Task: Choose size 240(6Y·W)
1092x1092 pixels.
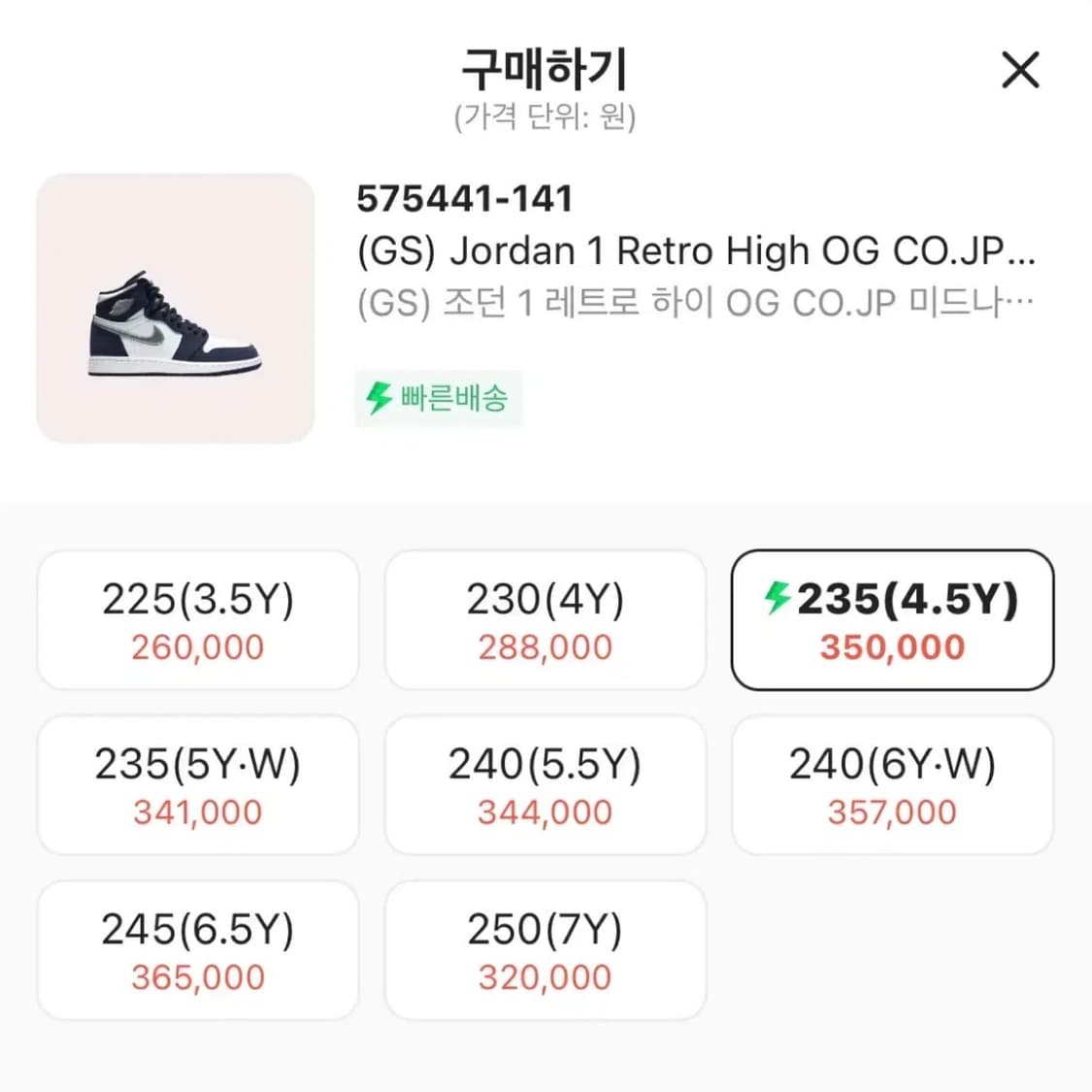Action: 892,785
